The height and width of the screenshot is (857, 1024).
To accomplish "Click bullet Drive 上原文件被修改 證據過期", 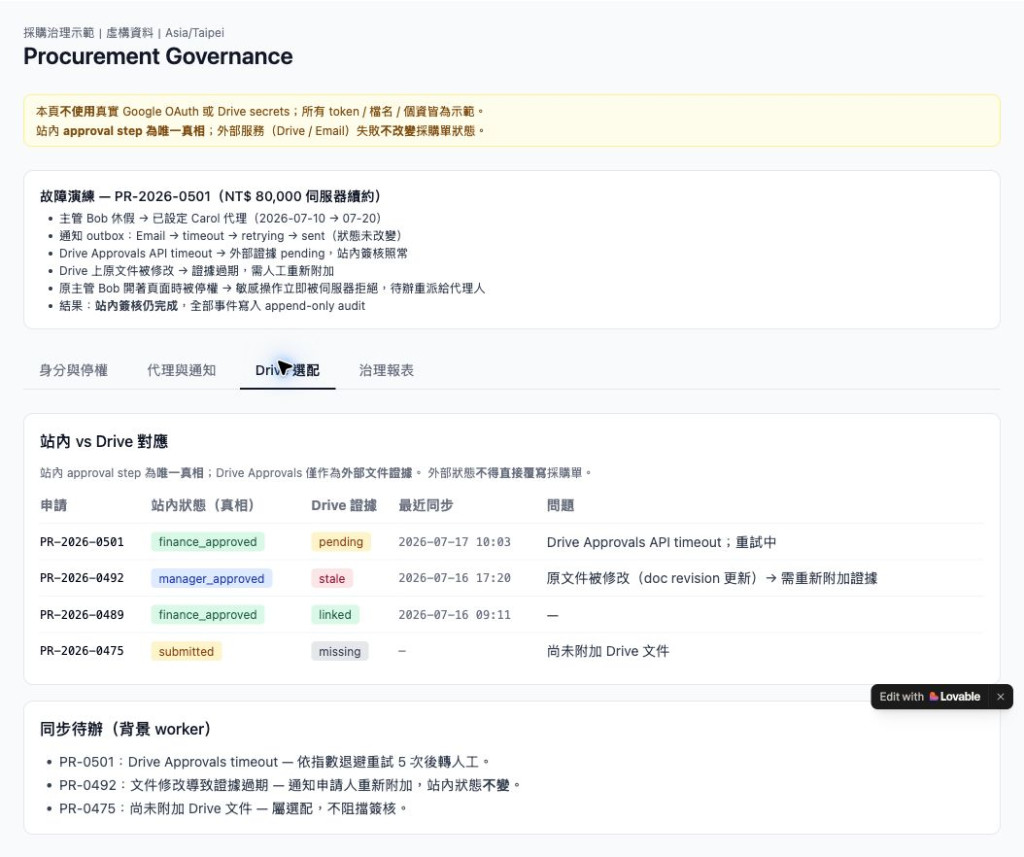I will pyautogui.click(x=197, y=270).
